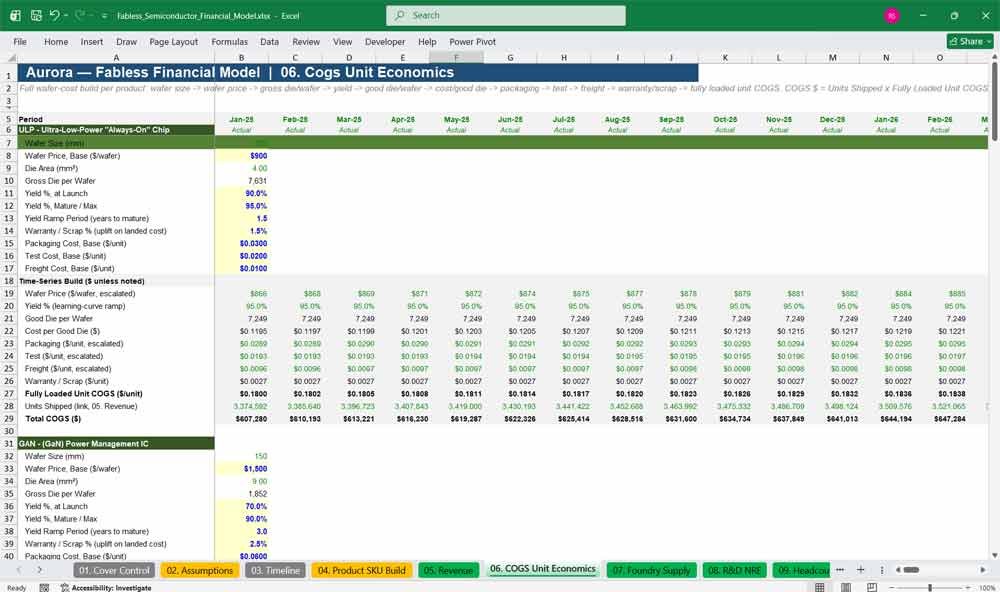This screenshot has width=1000, height=592.
Task: Click Accessibility: Investigate in status bar
Action: pos(106,588)
